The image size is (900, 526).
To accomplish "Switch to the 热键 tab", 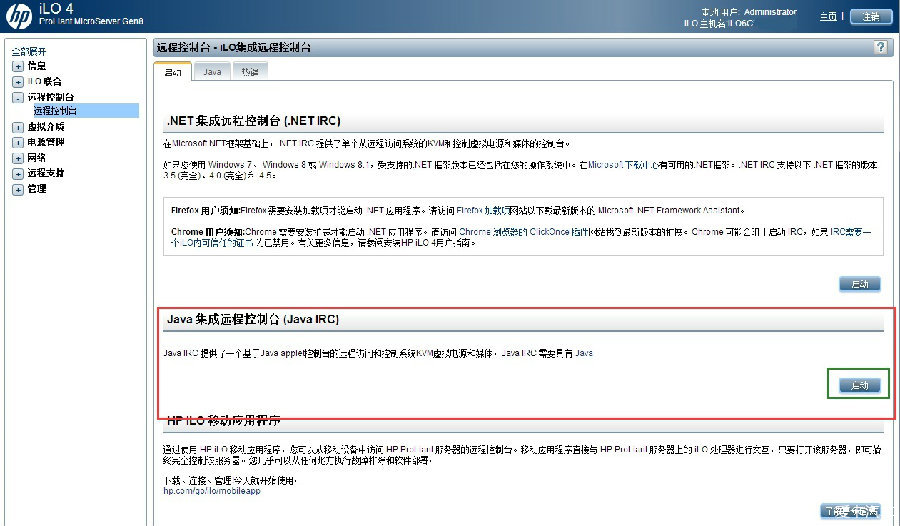I will click(250, 72).
